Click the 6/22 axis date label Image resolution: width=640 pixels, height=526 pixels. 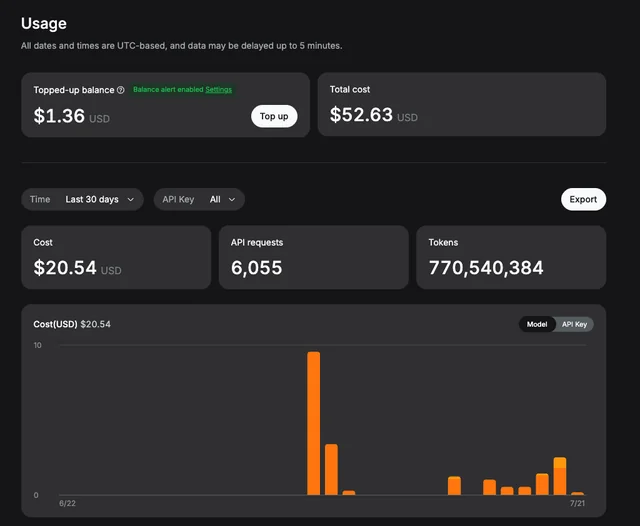click(x=67, y=504)
